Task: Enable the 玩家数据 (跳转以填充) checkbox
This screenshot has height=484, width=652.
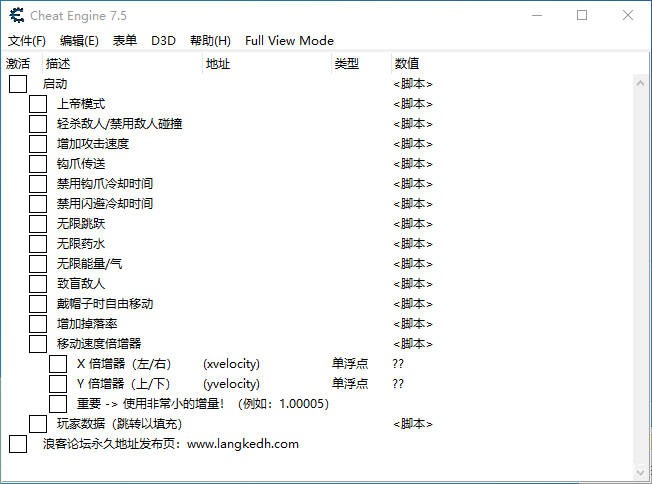Action: [38, 423]
